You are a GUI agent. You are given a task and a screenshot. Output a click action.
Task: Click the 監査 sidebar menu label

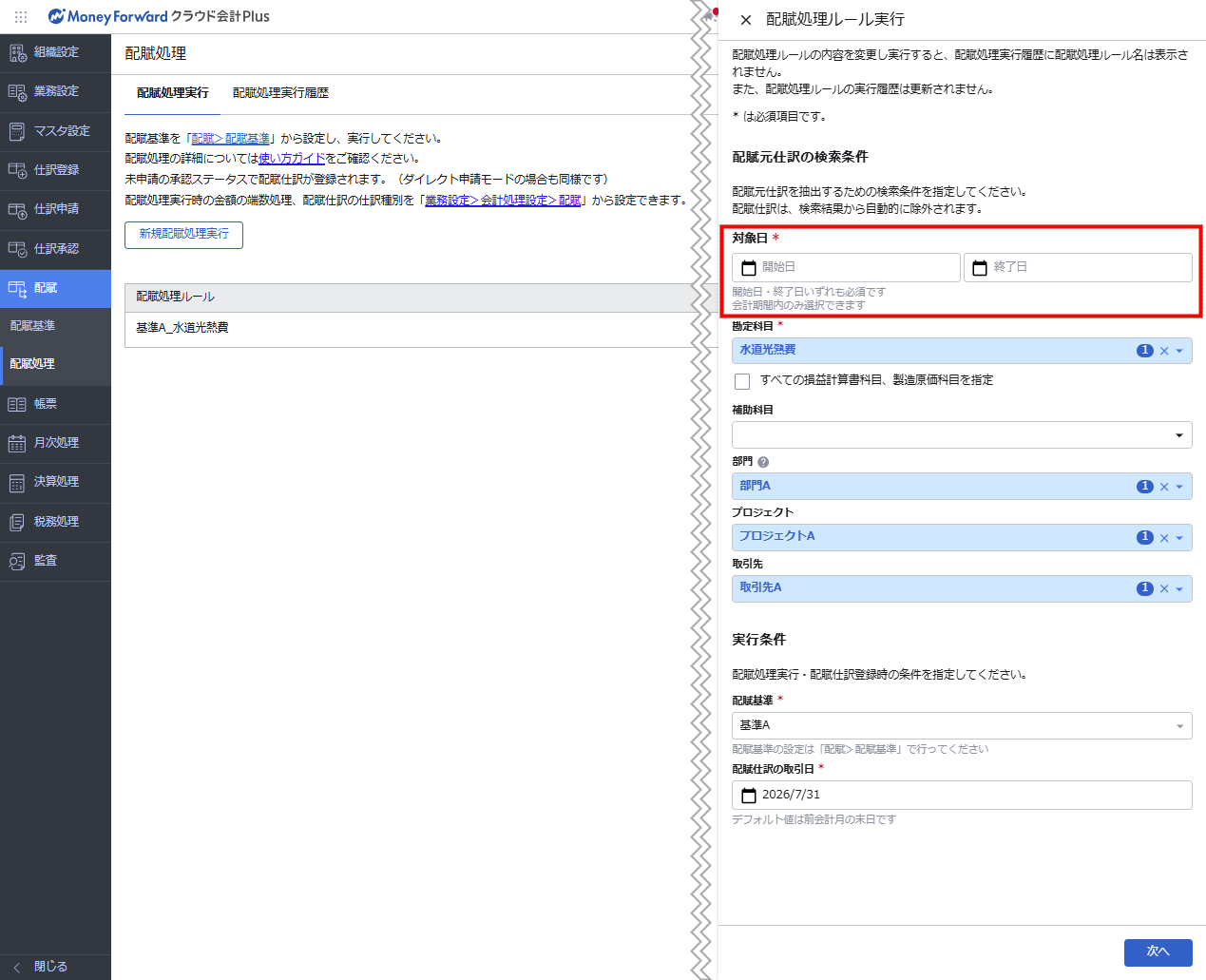click(46, 561)
